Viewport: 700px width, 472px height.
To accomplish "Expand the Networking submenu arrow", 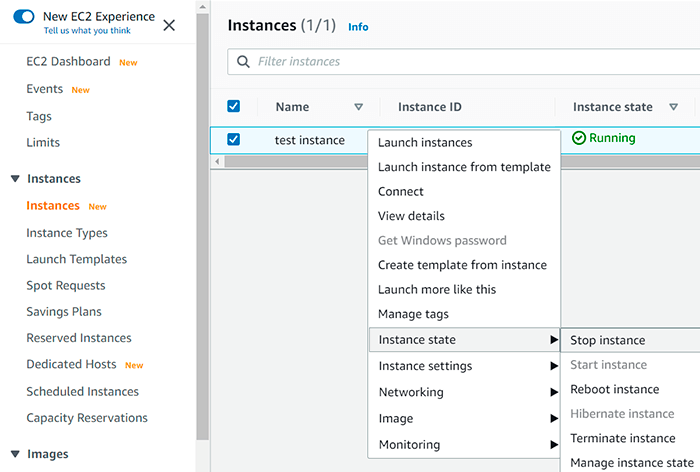I will [x=554, y=393].
